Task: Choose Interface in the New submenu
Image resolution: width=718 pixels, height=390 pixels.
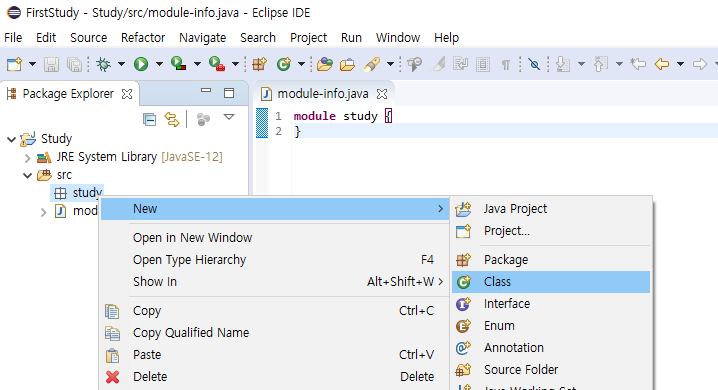Action: pos(551,304)
